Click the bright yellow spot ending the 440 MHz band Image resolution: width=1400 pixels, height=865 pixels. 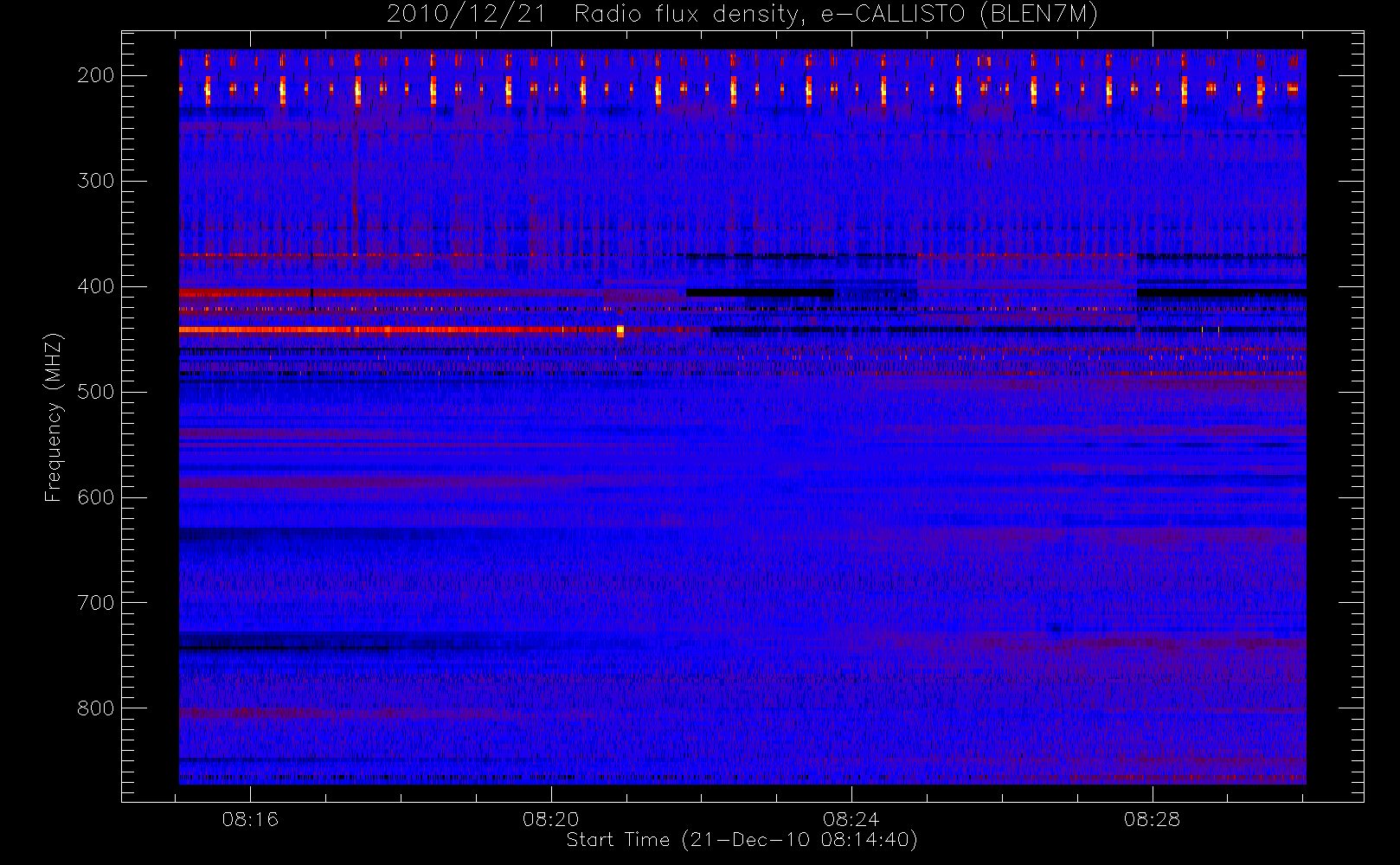[x=620, y=330]
